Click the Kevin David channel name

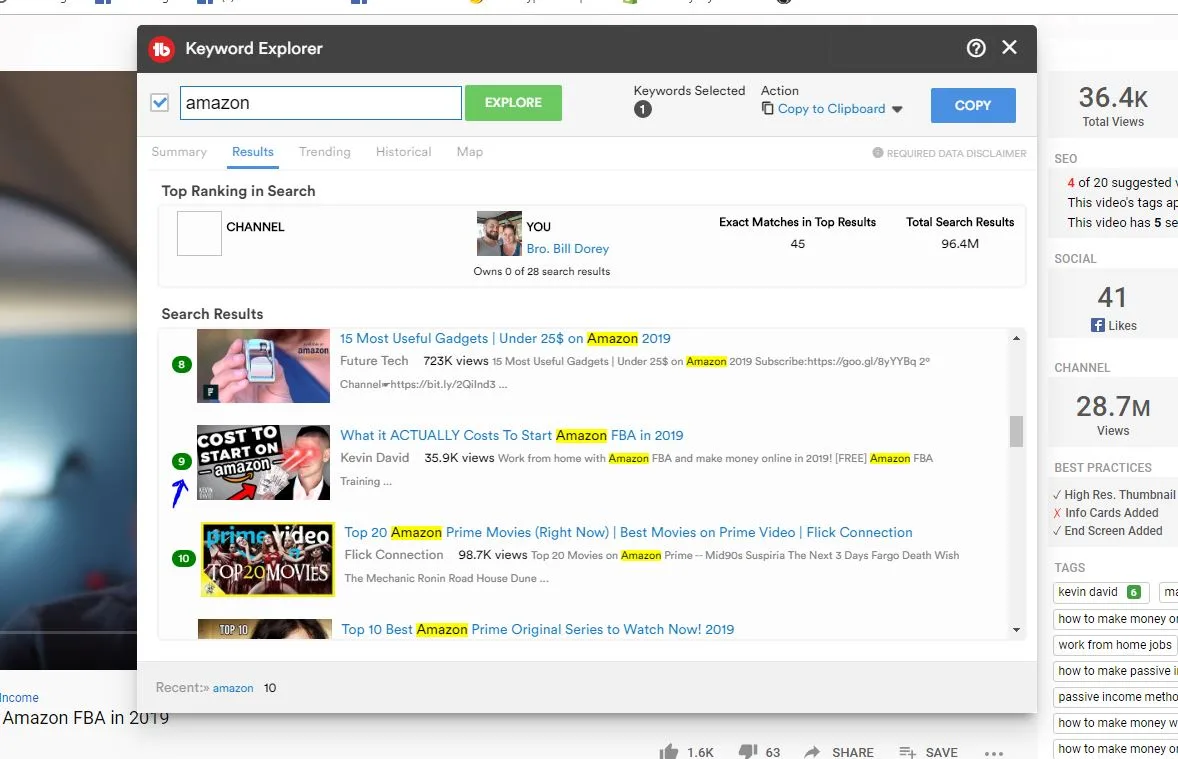click(x=375, y=458)
